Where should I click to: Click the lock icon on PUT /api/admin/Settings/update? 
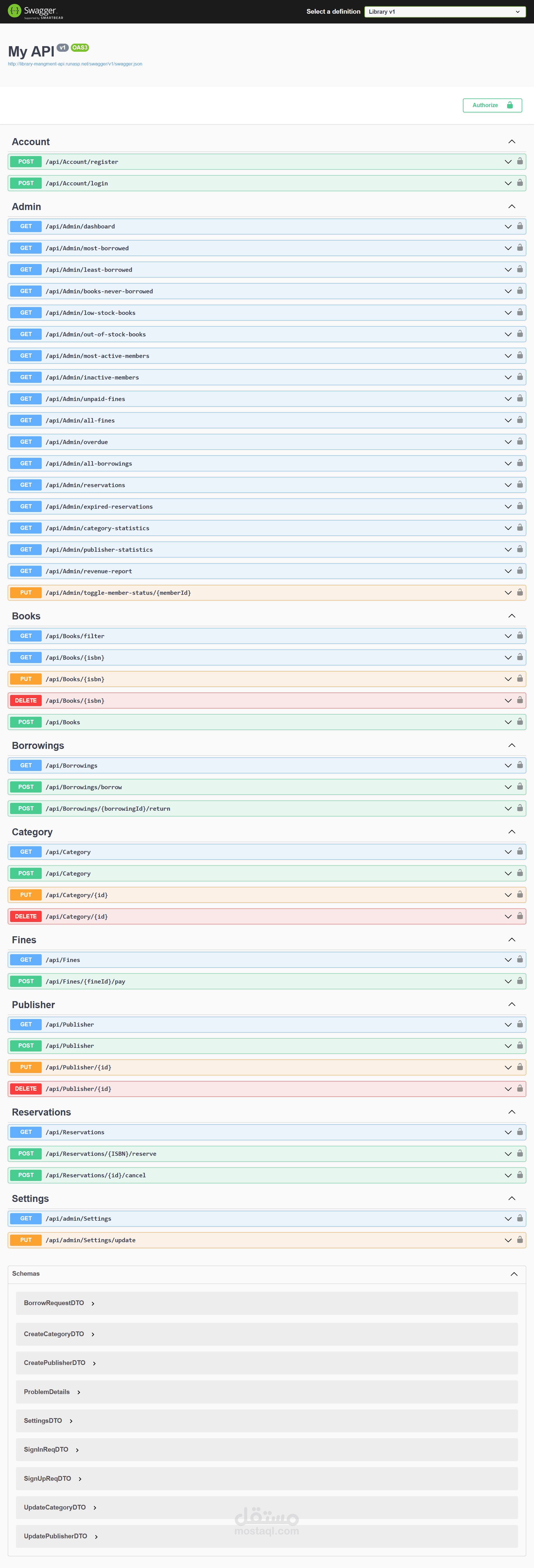(x=519, y=1240)
